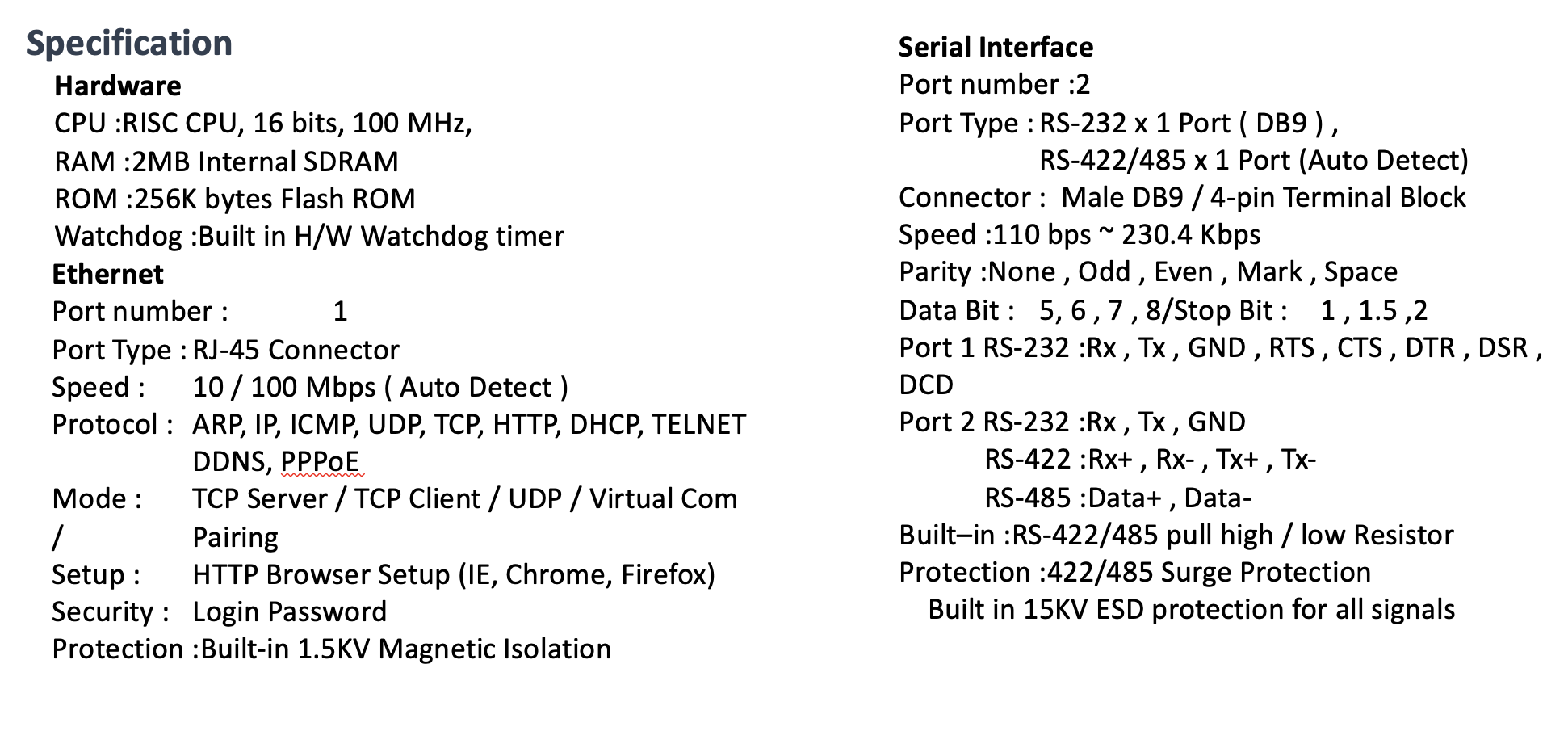Click the Watchdog timer line
The height and width of the screenshot is (748, 1568).
point(309,236)
